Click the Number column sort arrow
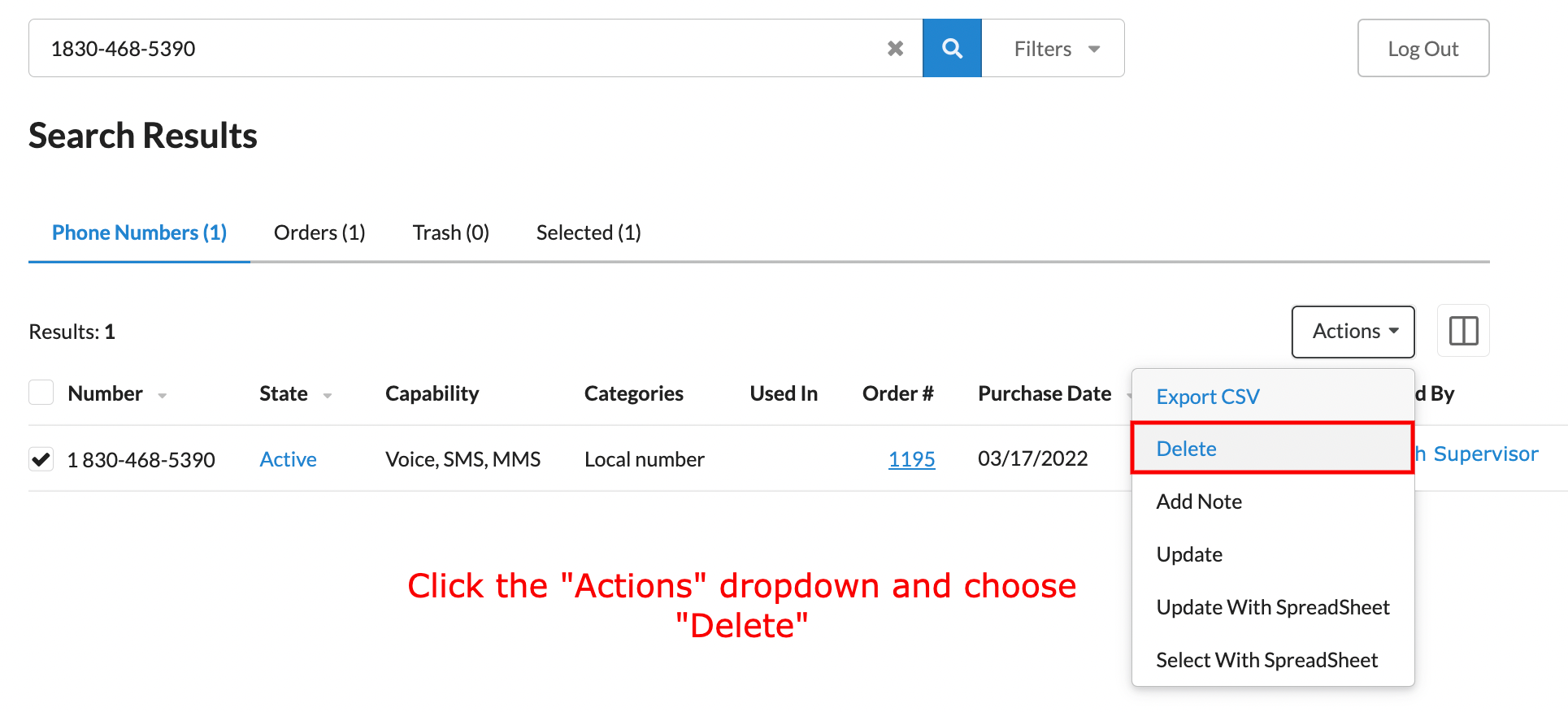The image size is (1568, 712). (163, 396)
